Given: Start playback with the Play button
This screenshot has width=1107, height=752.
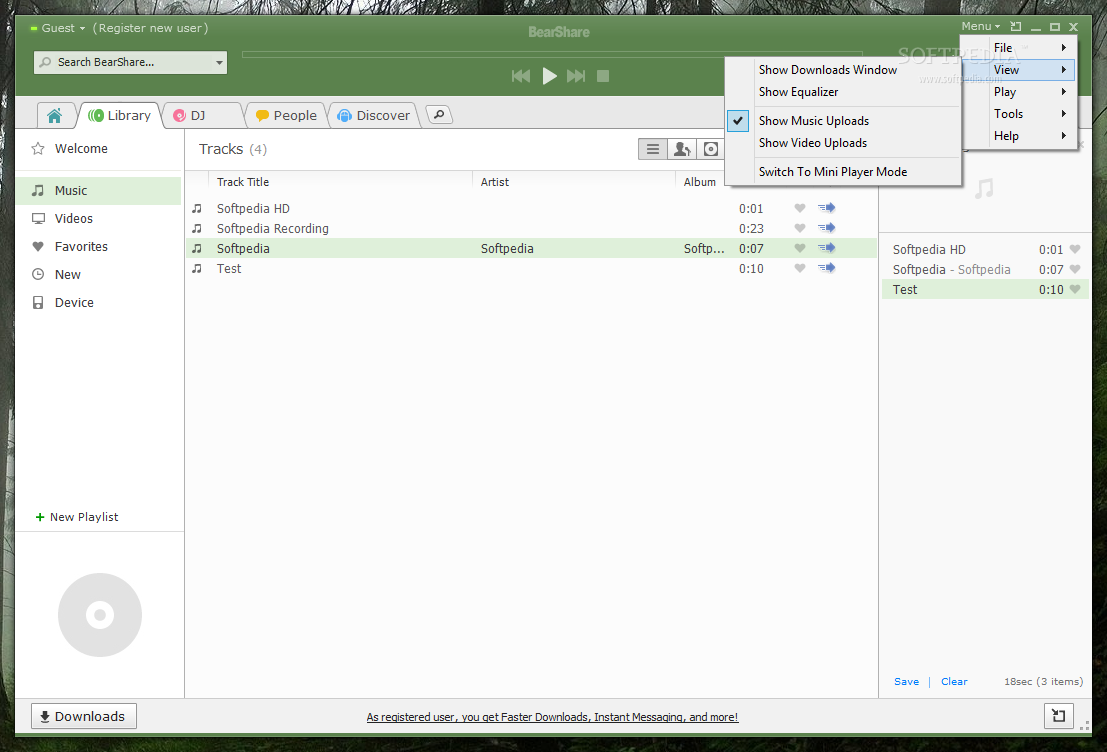Looking at the screenshot, I should (549, 76).
